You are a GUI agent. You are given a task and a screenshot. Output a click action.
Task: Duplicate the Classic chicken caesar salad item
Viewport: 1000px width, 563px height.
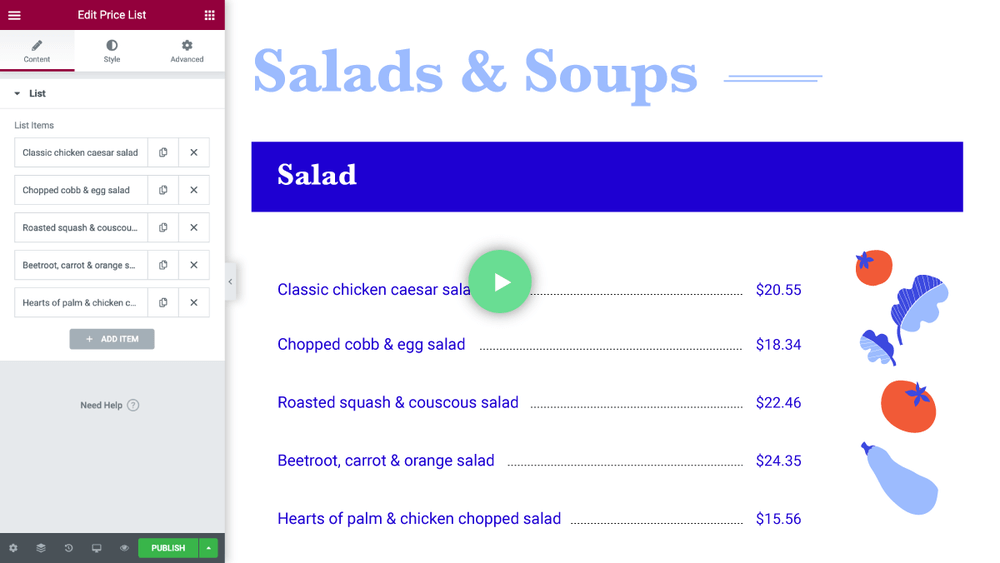(x=163, y=153)
